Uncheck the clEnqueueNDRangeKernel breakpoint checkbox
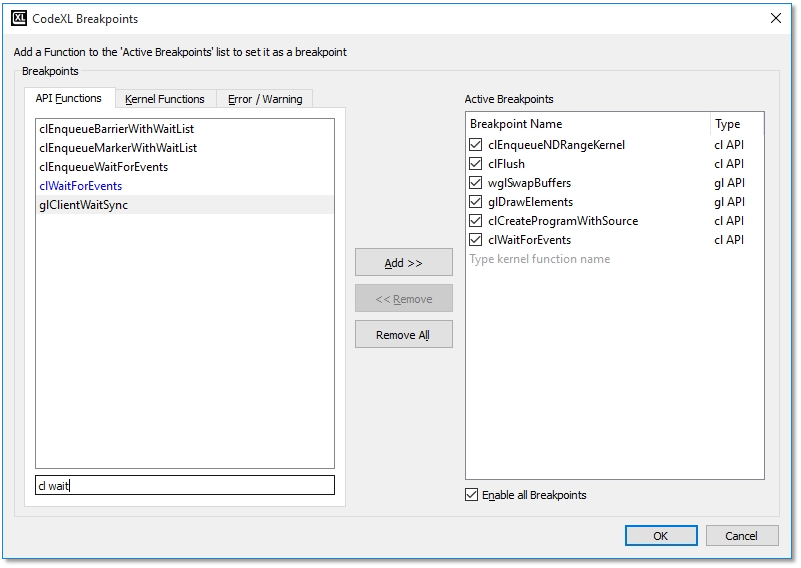Image resolution: width=801 pixels, height=568 pixels. coord(476,145)
